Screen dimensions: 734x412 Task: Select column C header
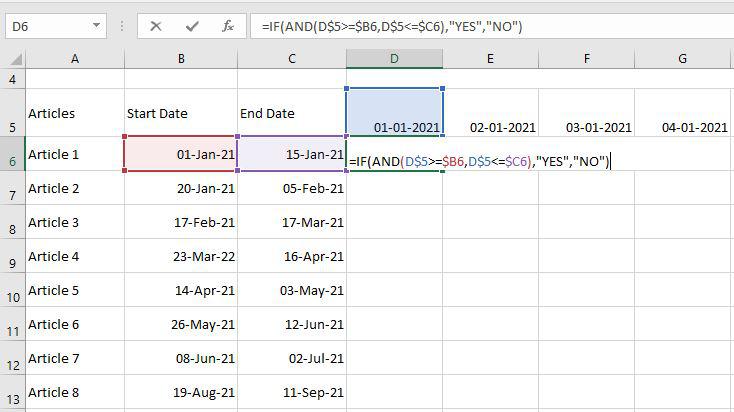click(292, 59)
